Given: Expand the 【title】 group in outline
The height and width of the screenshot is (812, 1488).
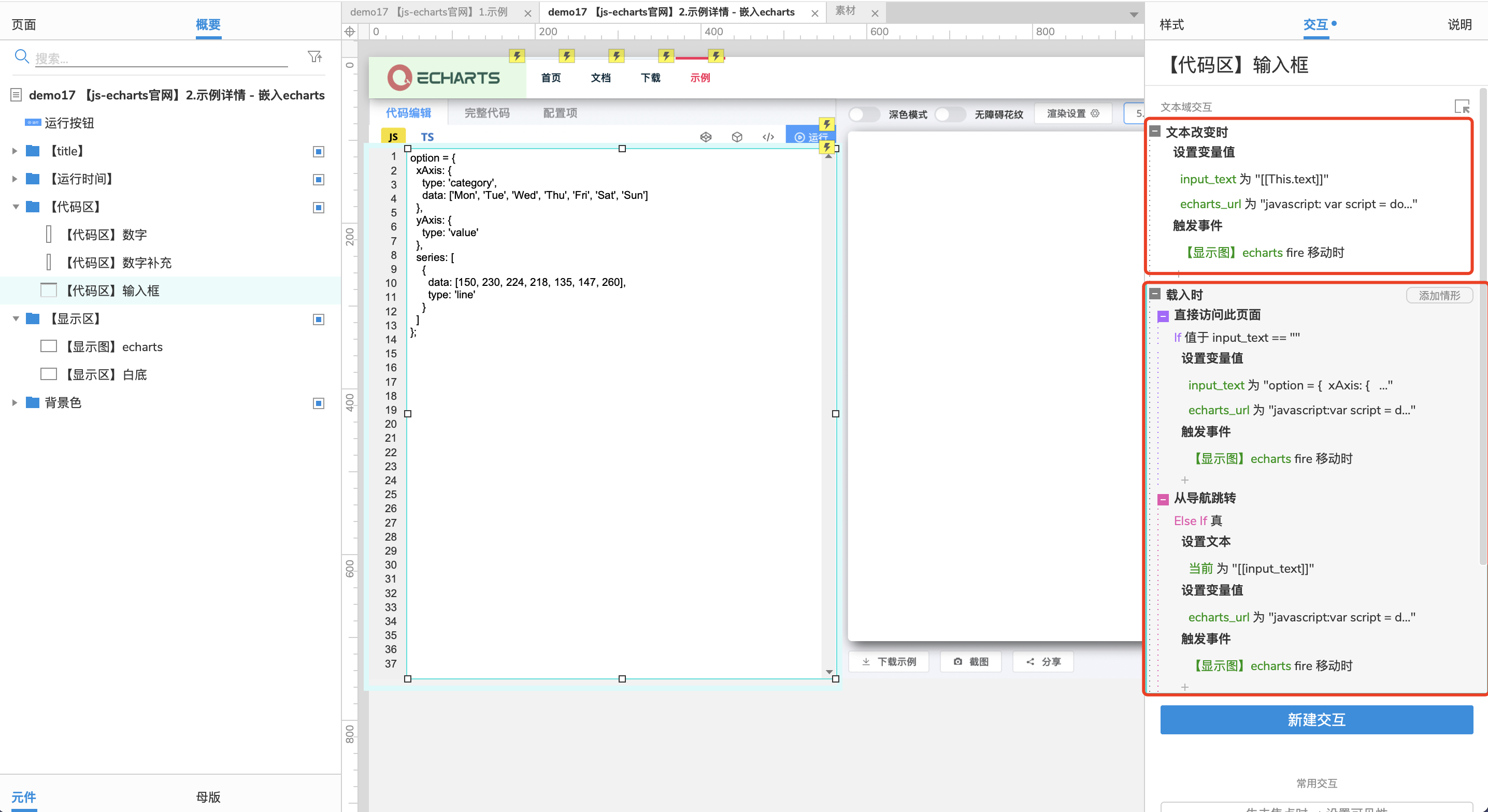Looking at the screenshot, I should pyautogui.click(x=15, y=151).
